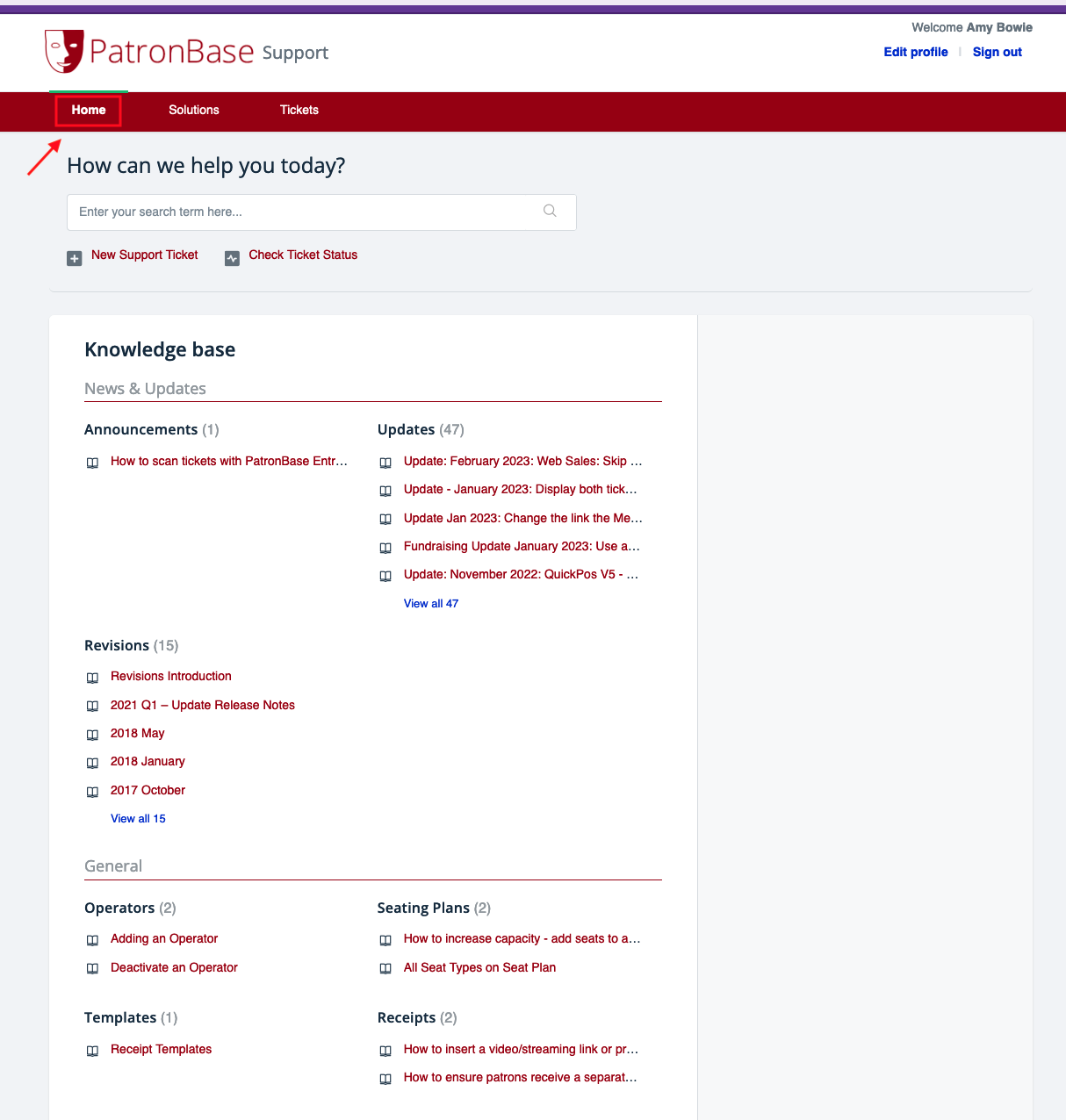Click the plus icon beside New Support Ticket
Screen dimensions: 1066x1120
(x=75, y=258)
